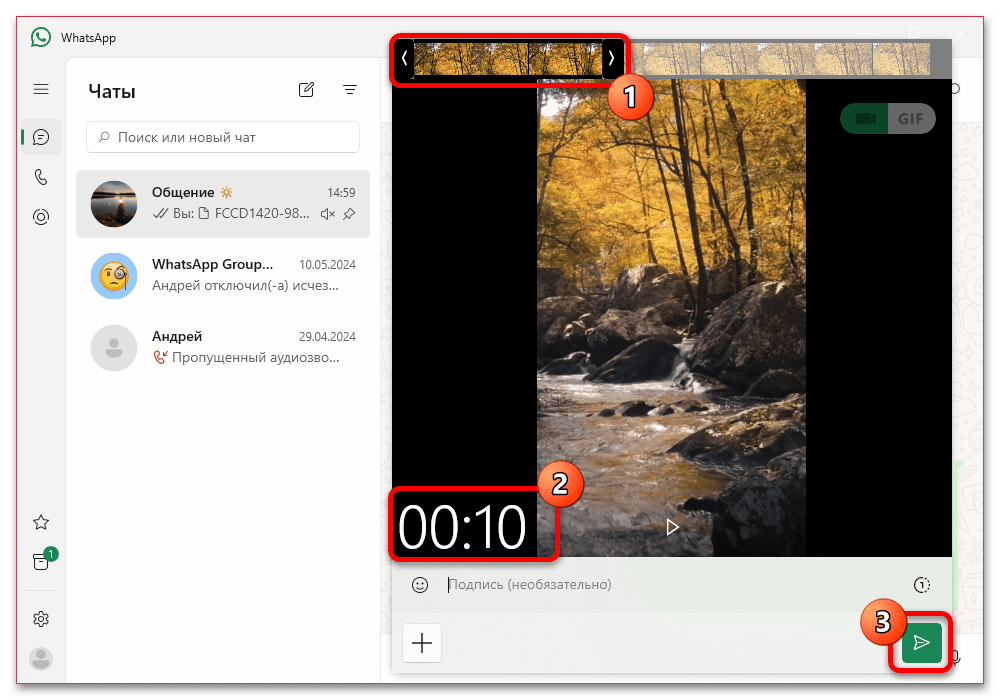Click the 29.04.2024 date on Андрей

click(x=327, y=337)
